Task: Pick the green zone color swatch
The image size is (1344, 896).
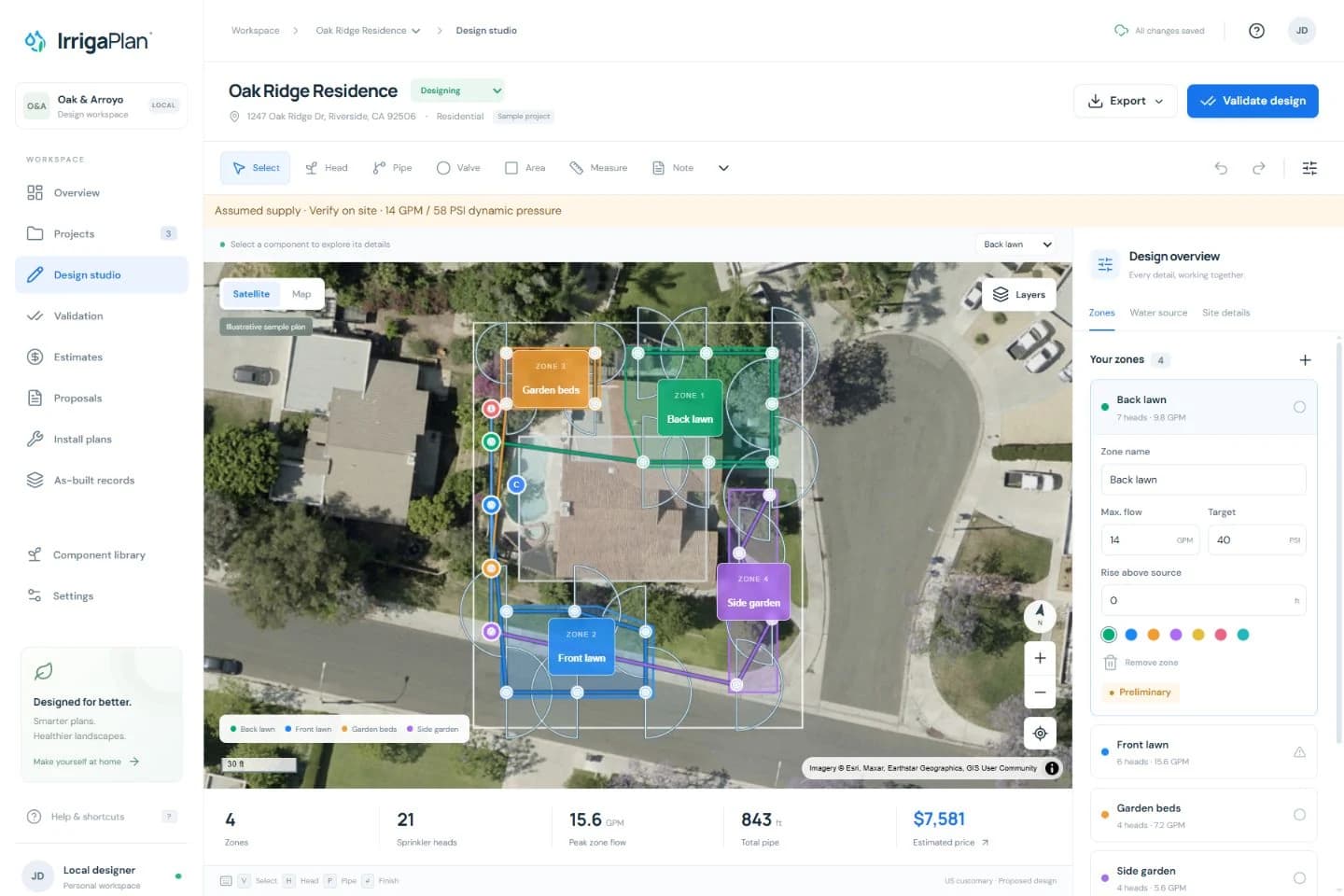Action: pos(1109,635)
